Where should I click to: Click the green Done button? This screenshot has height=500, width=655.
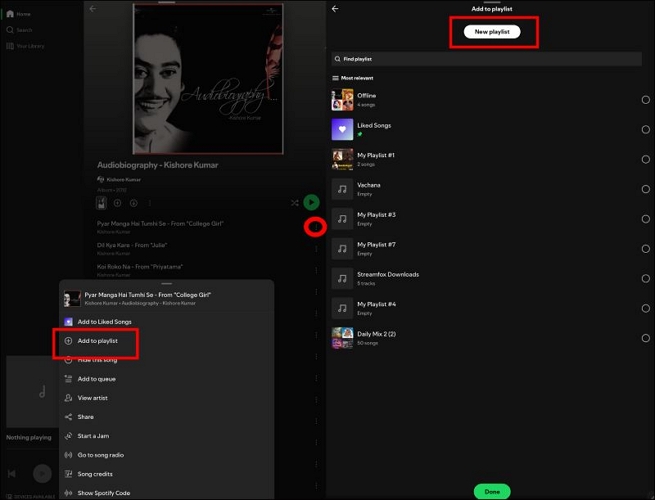click(x=492, y=492)
